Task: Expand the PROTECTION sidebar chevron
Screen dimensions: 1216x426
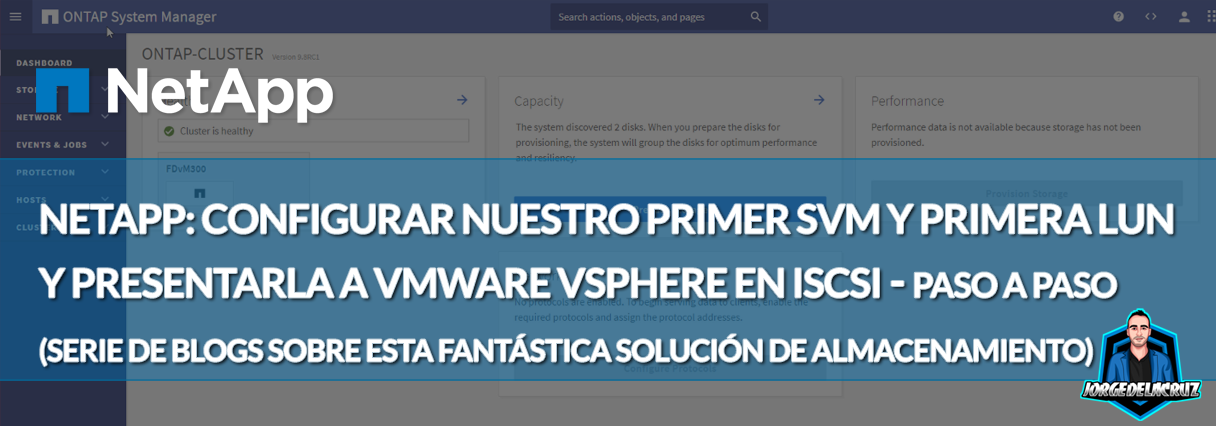Action: 105,172
